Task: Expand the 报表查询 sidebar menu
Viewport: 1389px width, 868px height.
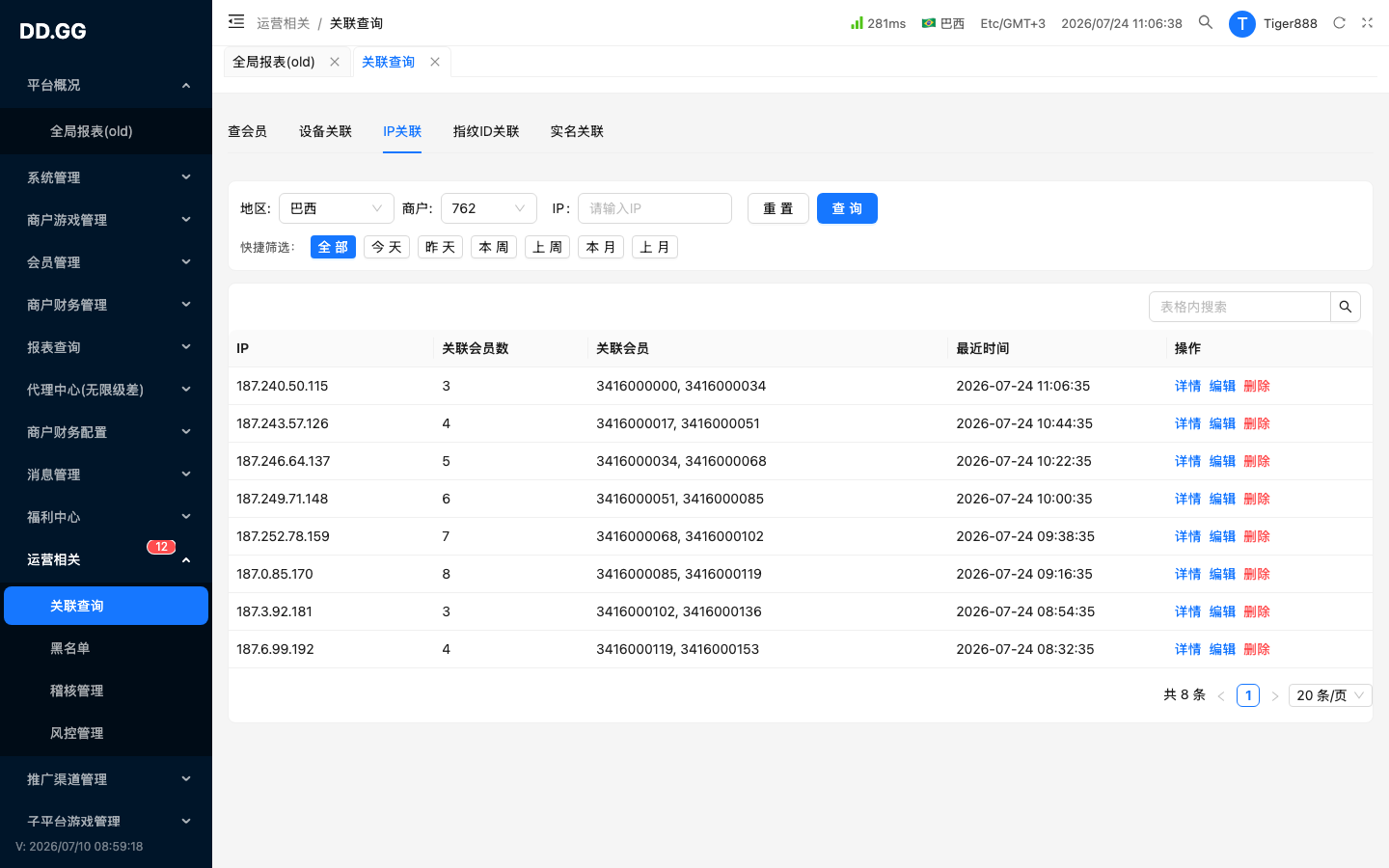Action: [x=106, y=347]
